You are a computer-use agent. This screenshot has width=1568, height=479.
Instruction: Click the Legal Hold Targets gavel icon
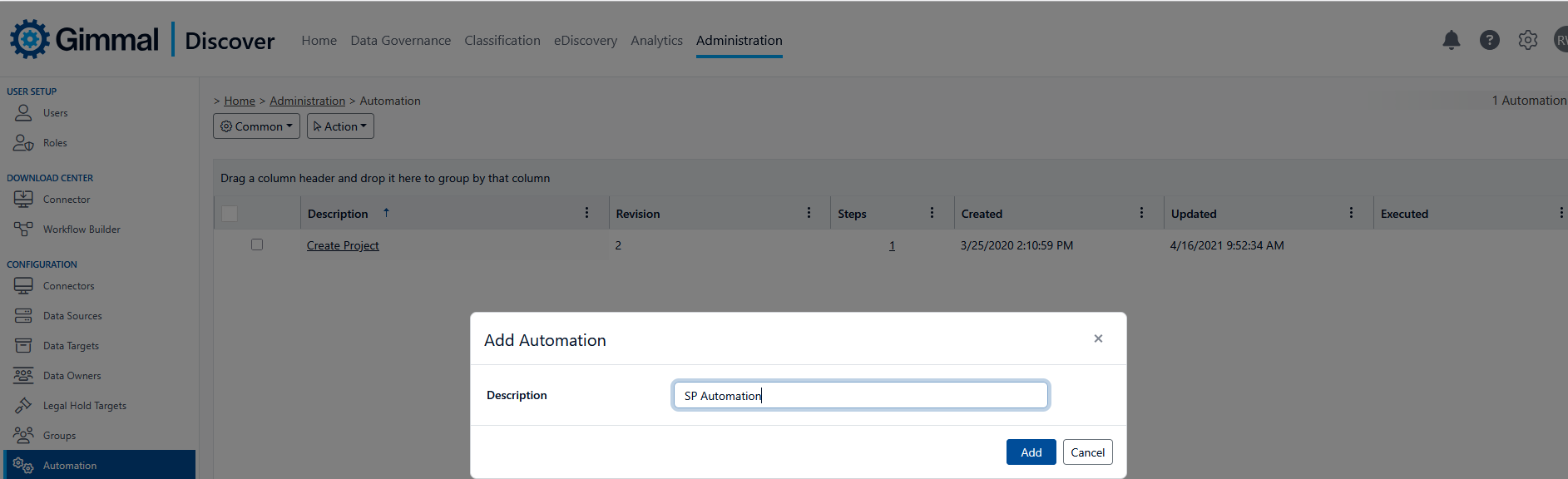click(23, 406)
